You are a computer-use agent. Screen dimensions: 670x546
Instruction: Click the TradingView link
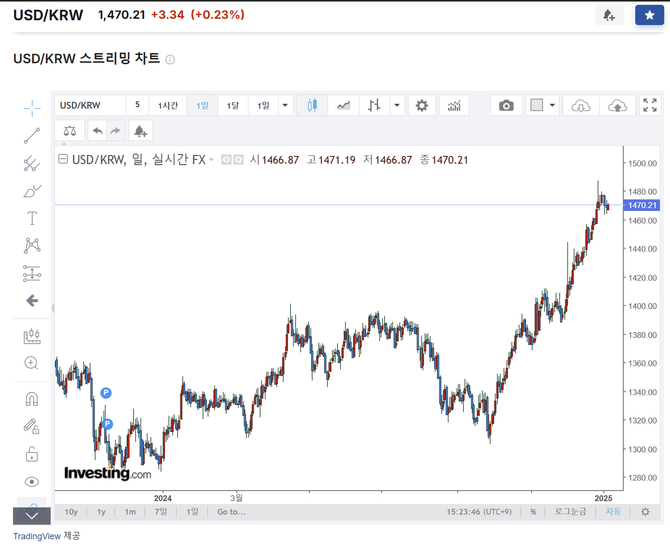pyautogui.click(x=36, y=536)
